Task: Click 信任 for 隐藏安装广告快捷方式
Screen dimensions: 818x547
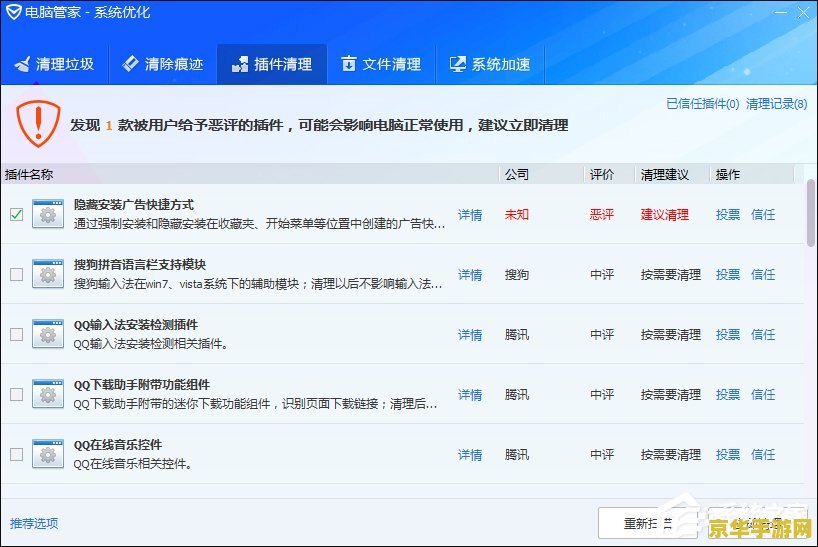Action: (763, 214)
